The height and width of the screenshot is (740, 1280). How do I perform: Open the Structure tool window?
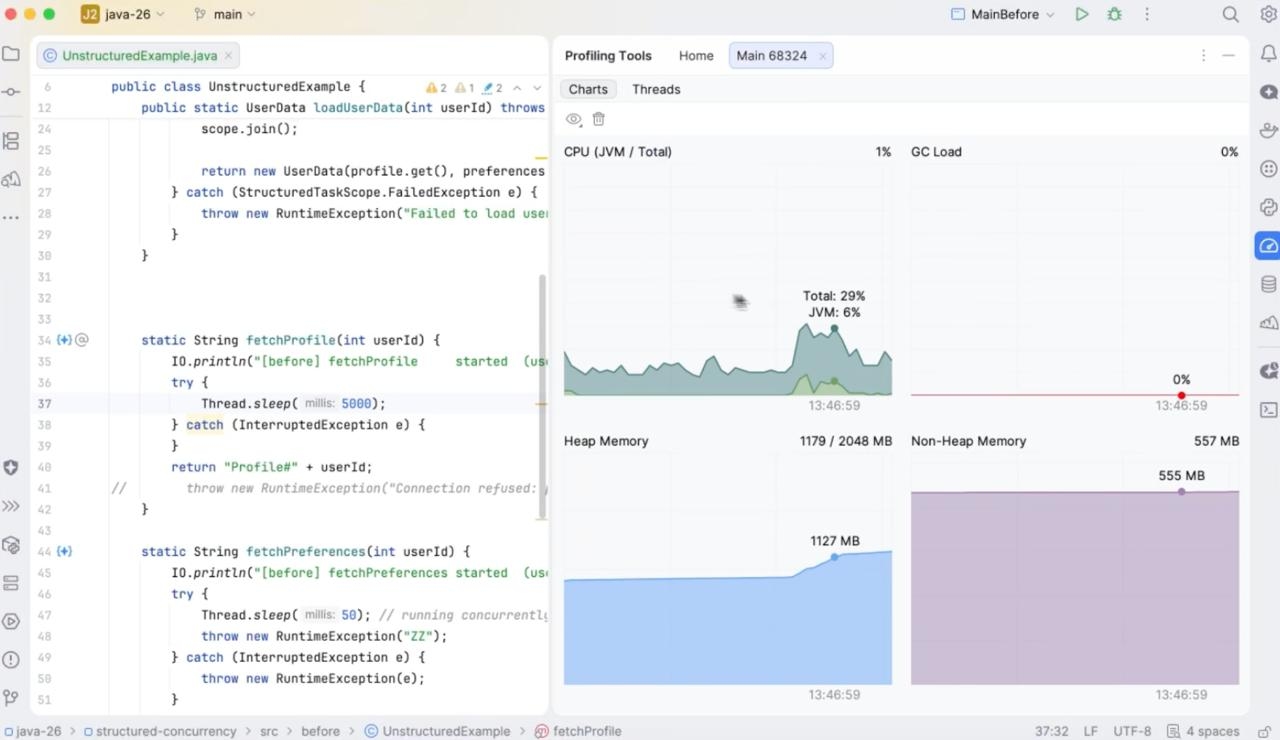pos(11,141)
